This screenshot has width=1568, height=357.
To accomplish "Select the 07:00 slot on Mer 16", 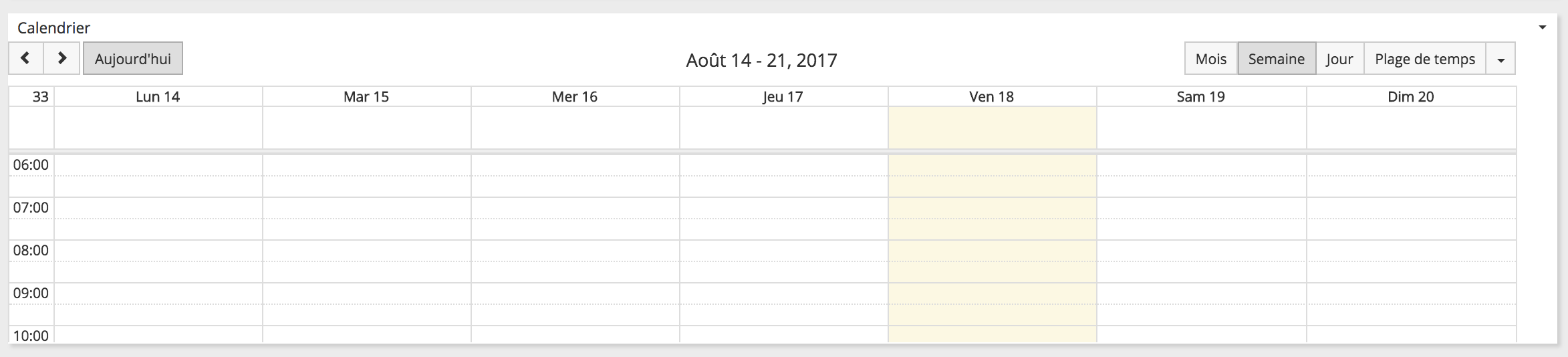I will [575, 208].
